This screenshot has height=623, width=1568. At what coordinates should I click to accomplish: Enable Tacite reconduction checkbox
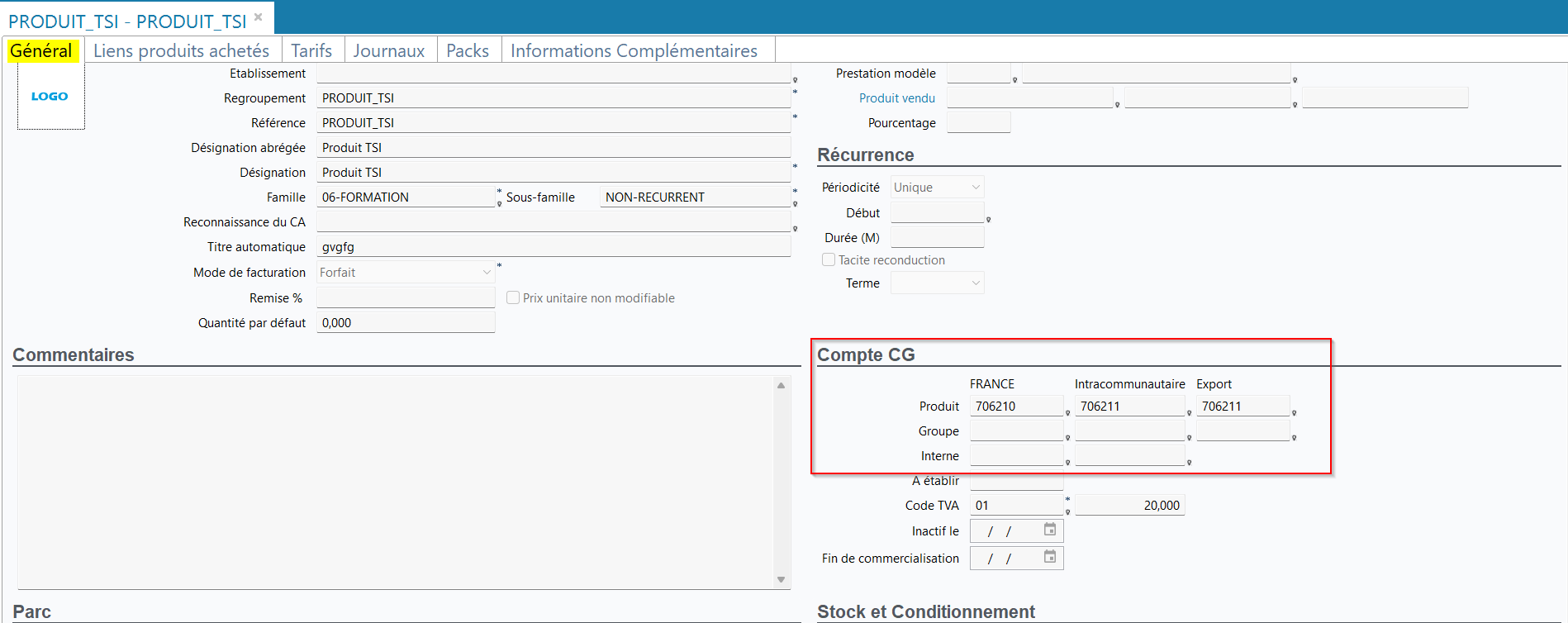pos(829,259)
